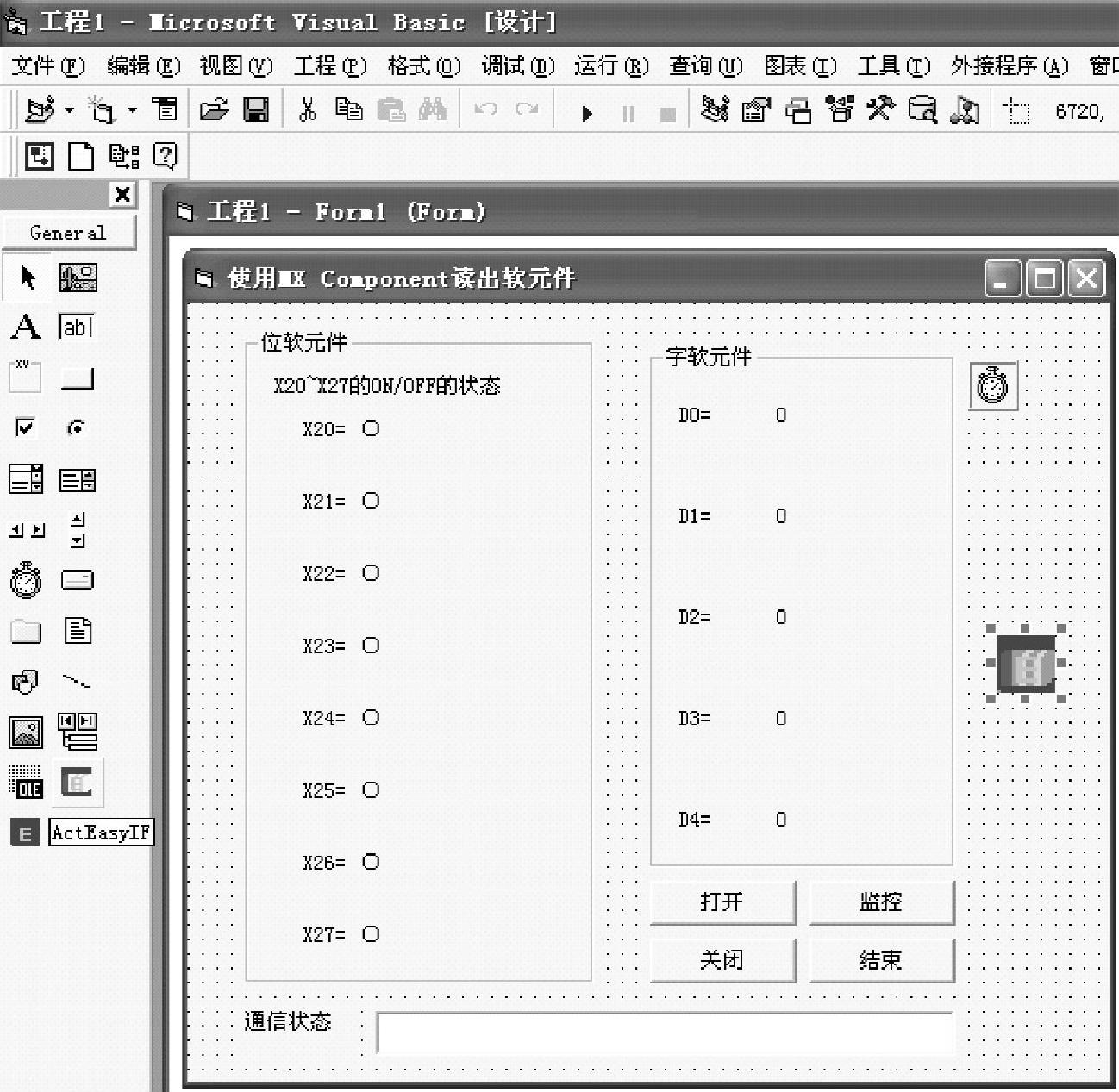This screenshot has height=1092, width=1119.
Task: Select the FileListBox tool in the toolbox
Action: pyautogui.click(x=78, y=631)
